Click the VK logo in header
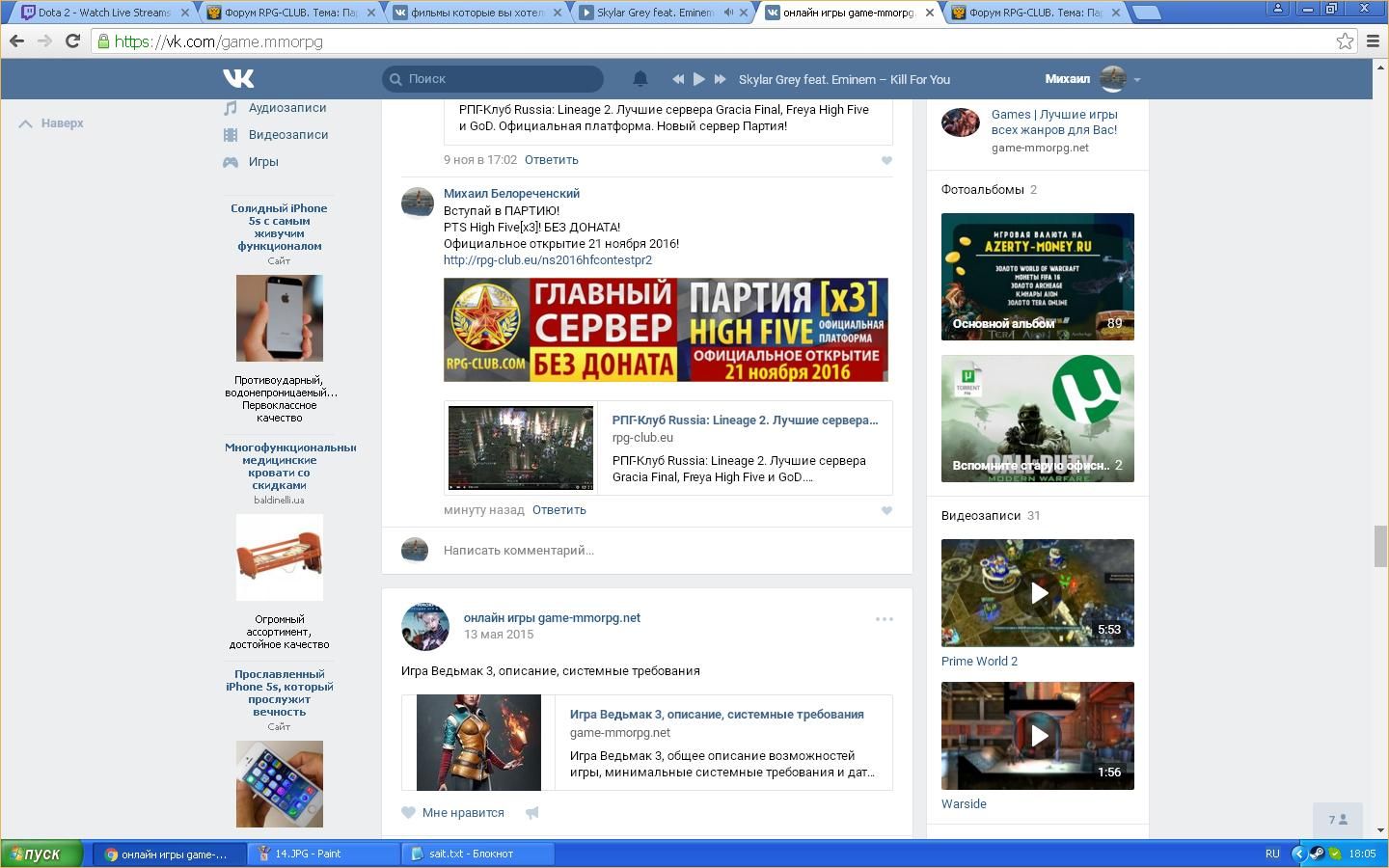The height and width of the screenshot is (868, 1389). (238, 79)
